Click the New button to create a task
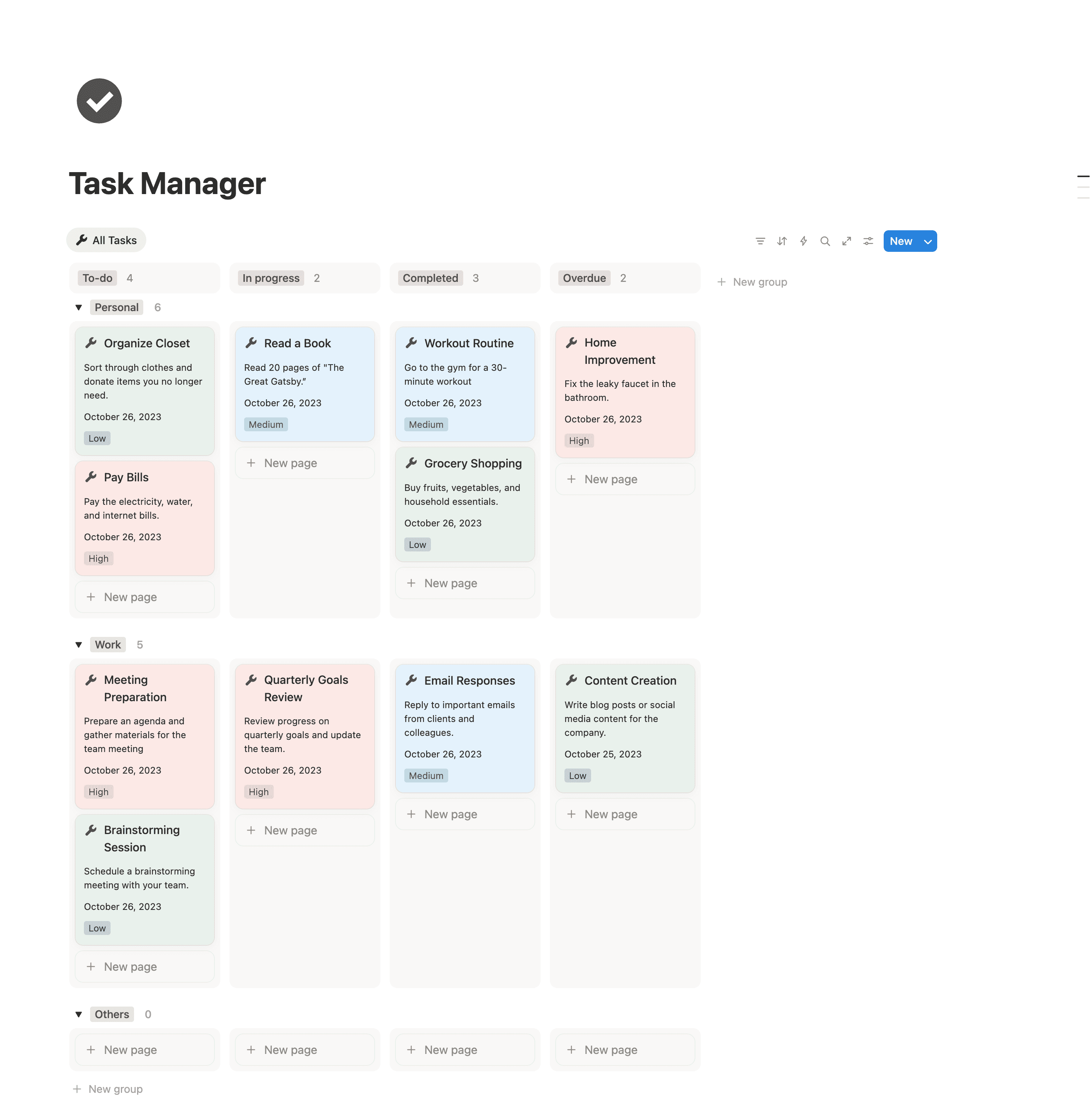 coord(901,241)
